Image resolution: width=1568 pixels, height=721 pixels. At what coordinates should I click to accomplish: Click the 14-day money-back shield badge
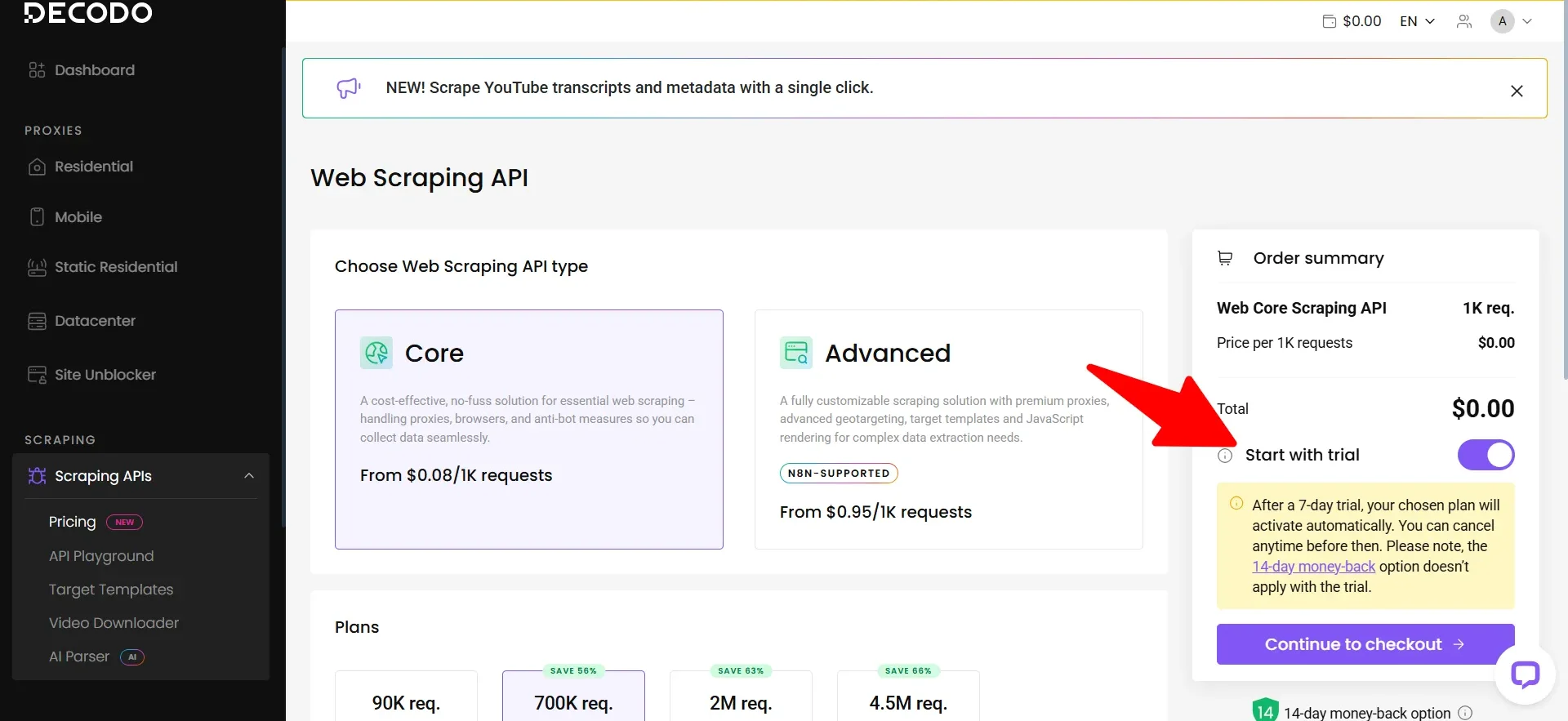point(1265,710)
